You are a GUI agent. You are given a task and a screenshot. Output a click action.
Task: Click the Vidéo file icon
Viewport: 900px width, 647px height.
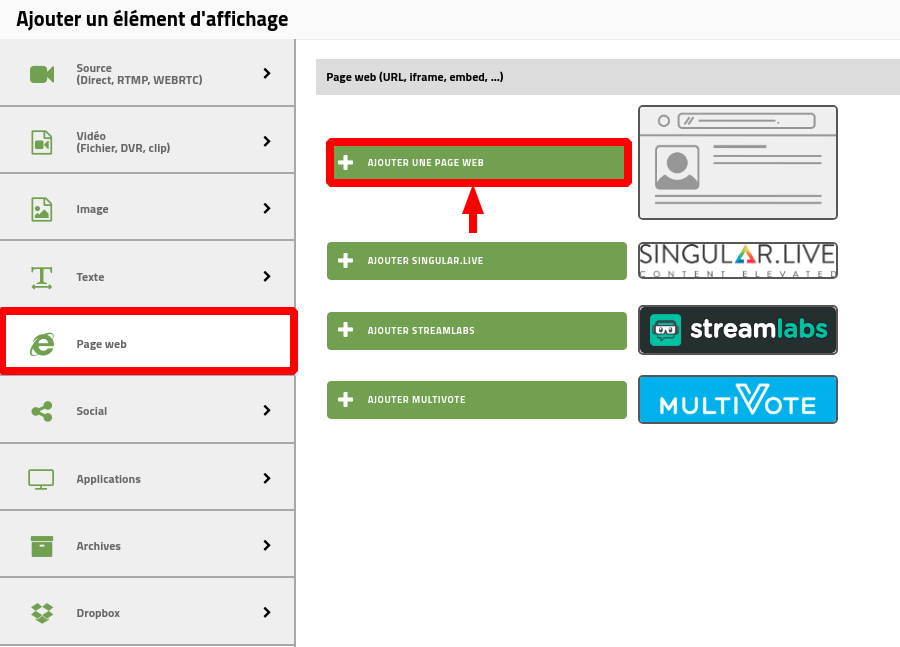(42, 142)
